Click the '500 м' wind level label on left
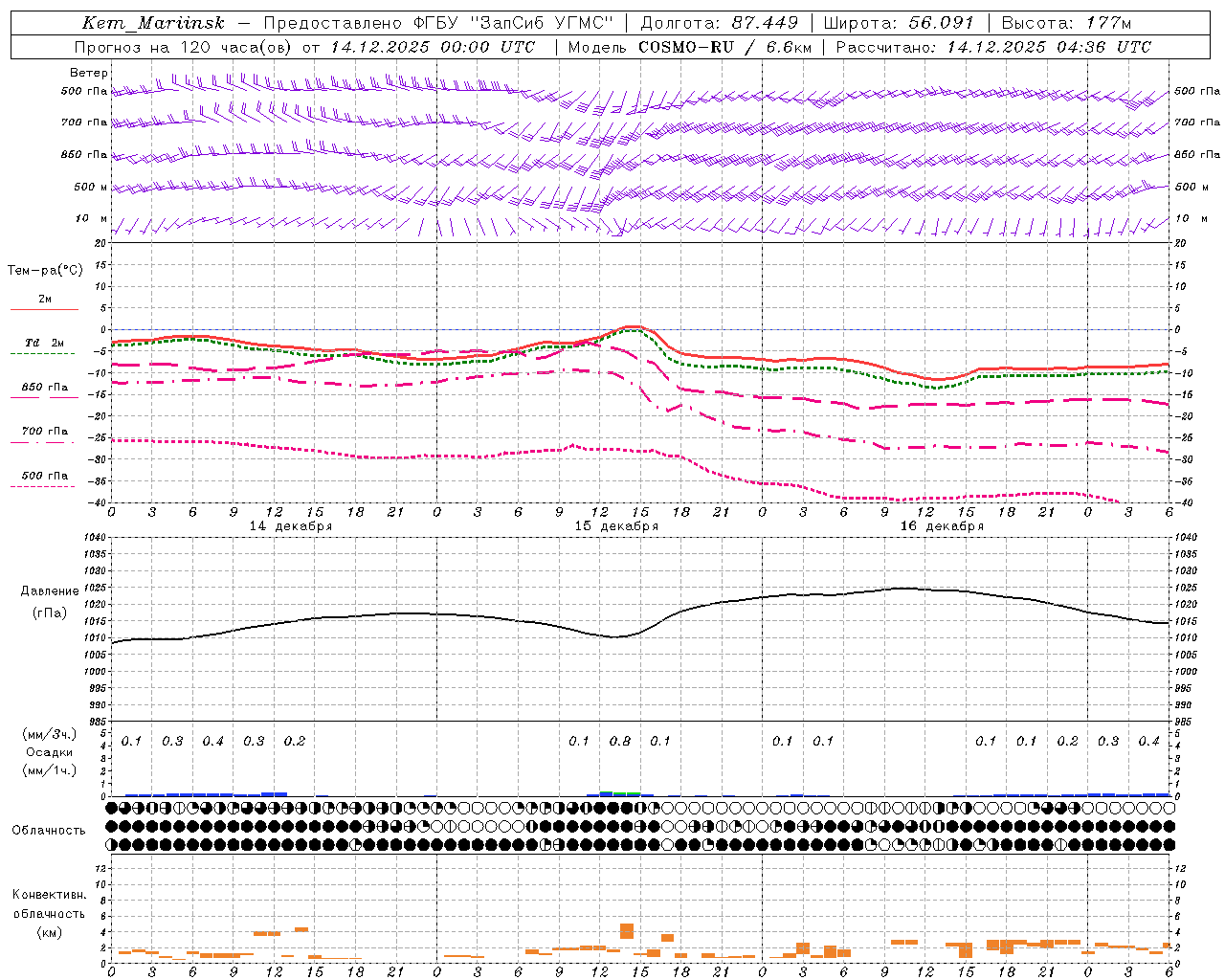 91,187
